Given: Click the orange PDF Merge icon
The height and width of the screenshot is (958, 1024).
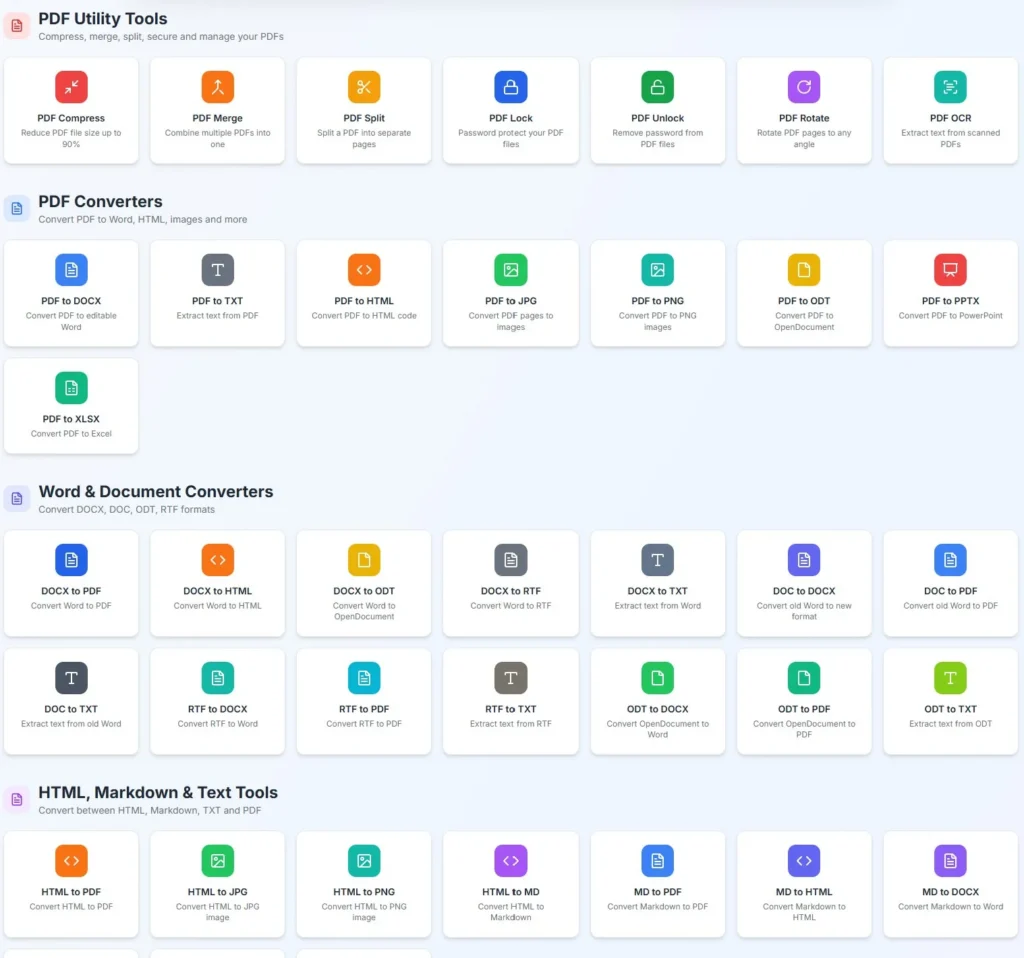Looking at the screenshot, I should click(x=217, y=87).
